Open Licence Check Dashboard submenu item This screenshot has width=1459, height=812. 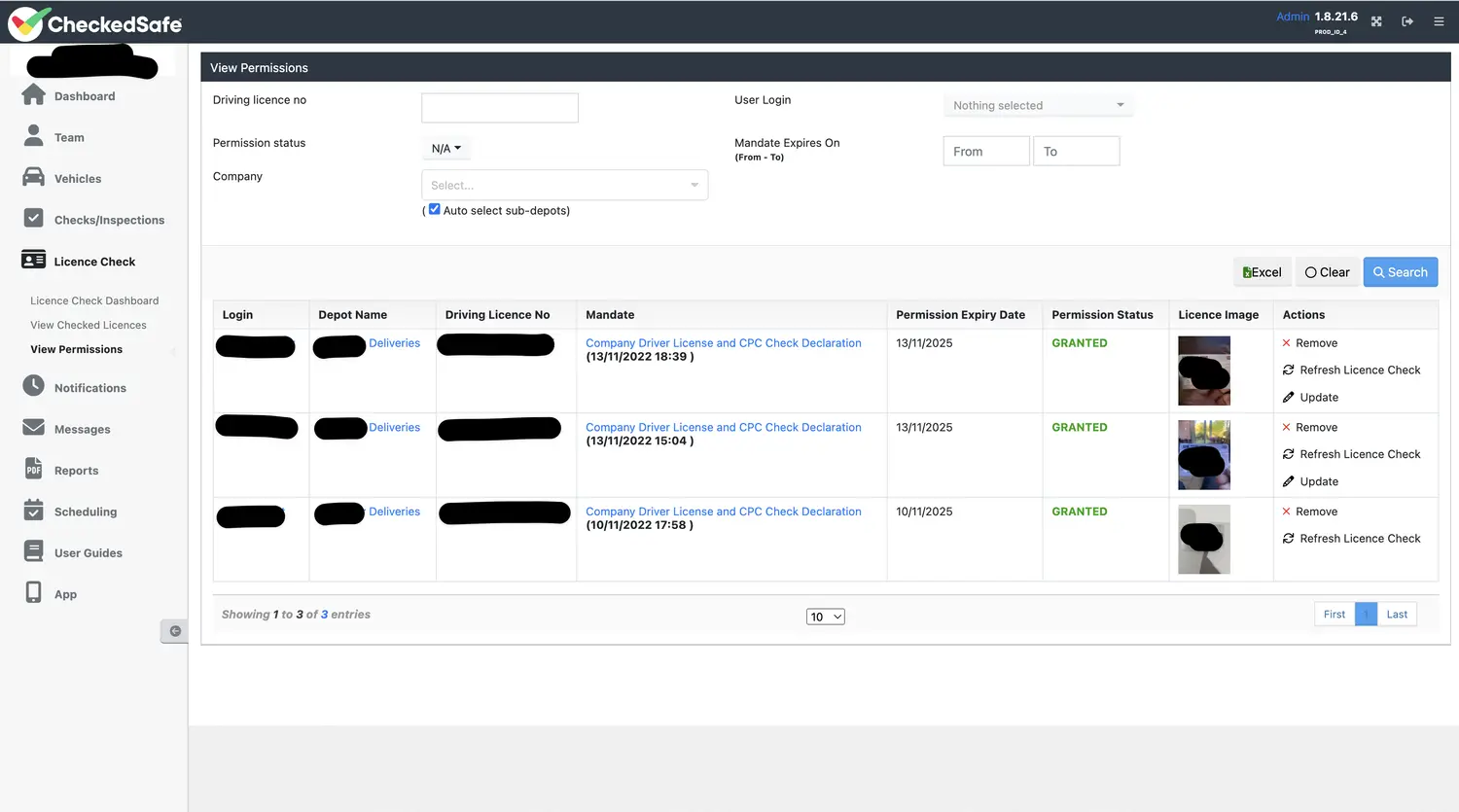tap(94, 300)
